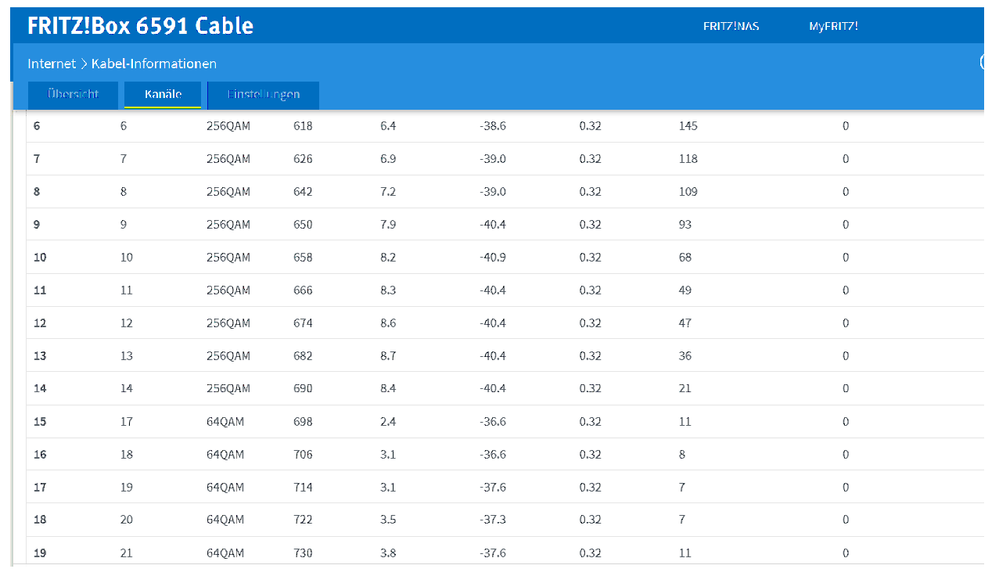
Task: Select frequency value 642
Action: pos(303,192)
